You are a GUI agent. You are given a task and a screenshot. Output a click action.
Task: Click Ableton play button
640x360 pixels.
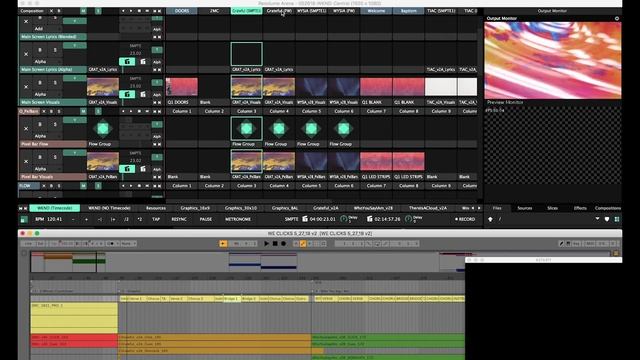(x=266, y=244)
